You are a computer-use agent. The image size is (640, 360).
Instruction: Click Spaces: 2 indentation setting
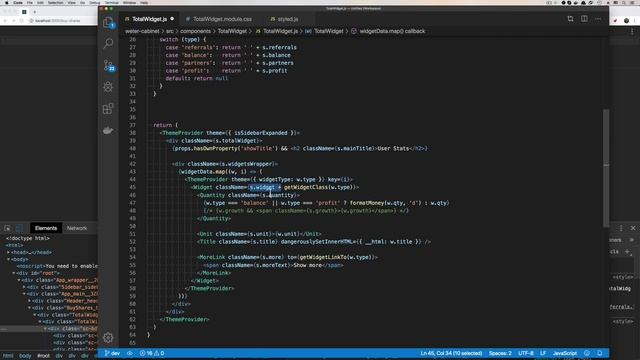pyautogui.click(x=500, y=353)
